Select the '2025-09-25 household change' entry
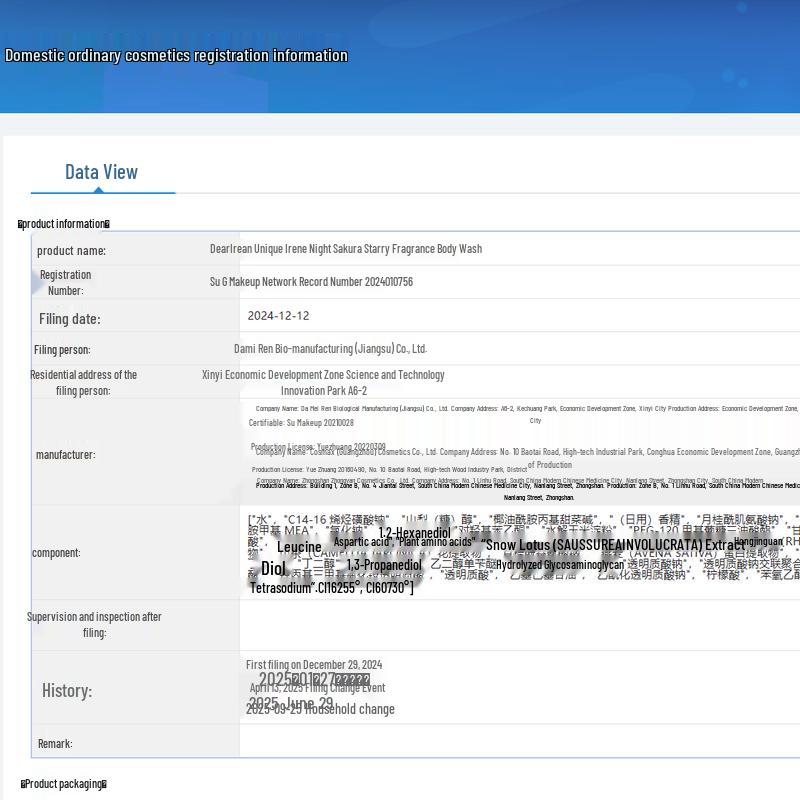This screenshot has width=800, height=800. 320,709
